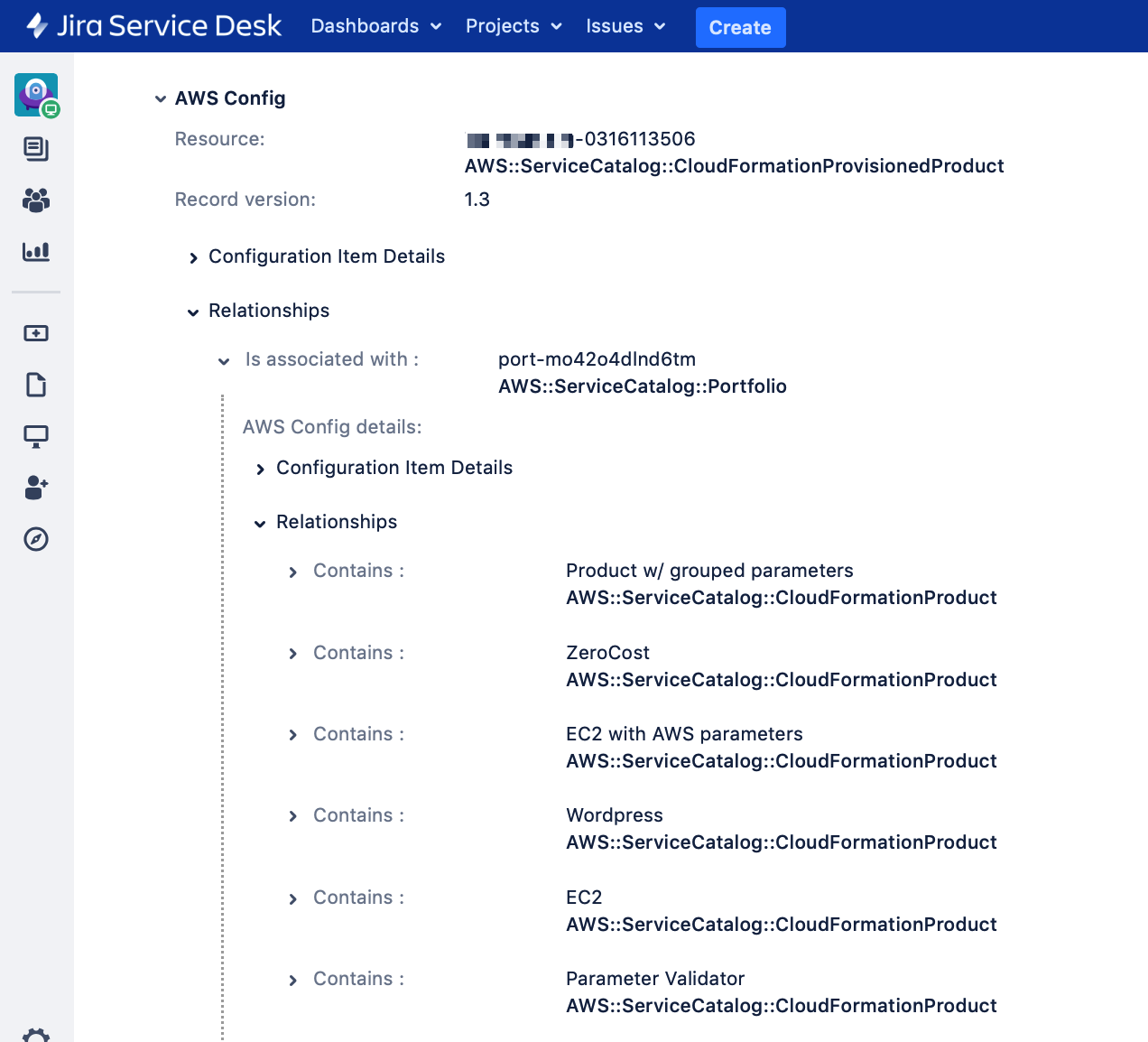The height and width of the screenshot is (1042, 1148).
Task: Click the CloudFormationProvisionedProduct resource type
Action: point(734,166)
